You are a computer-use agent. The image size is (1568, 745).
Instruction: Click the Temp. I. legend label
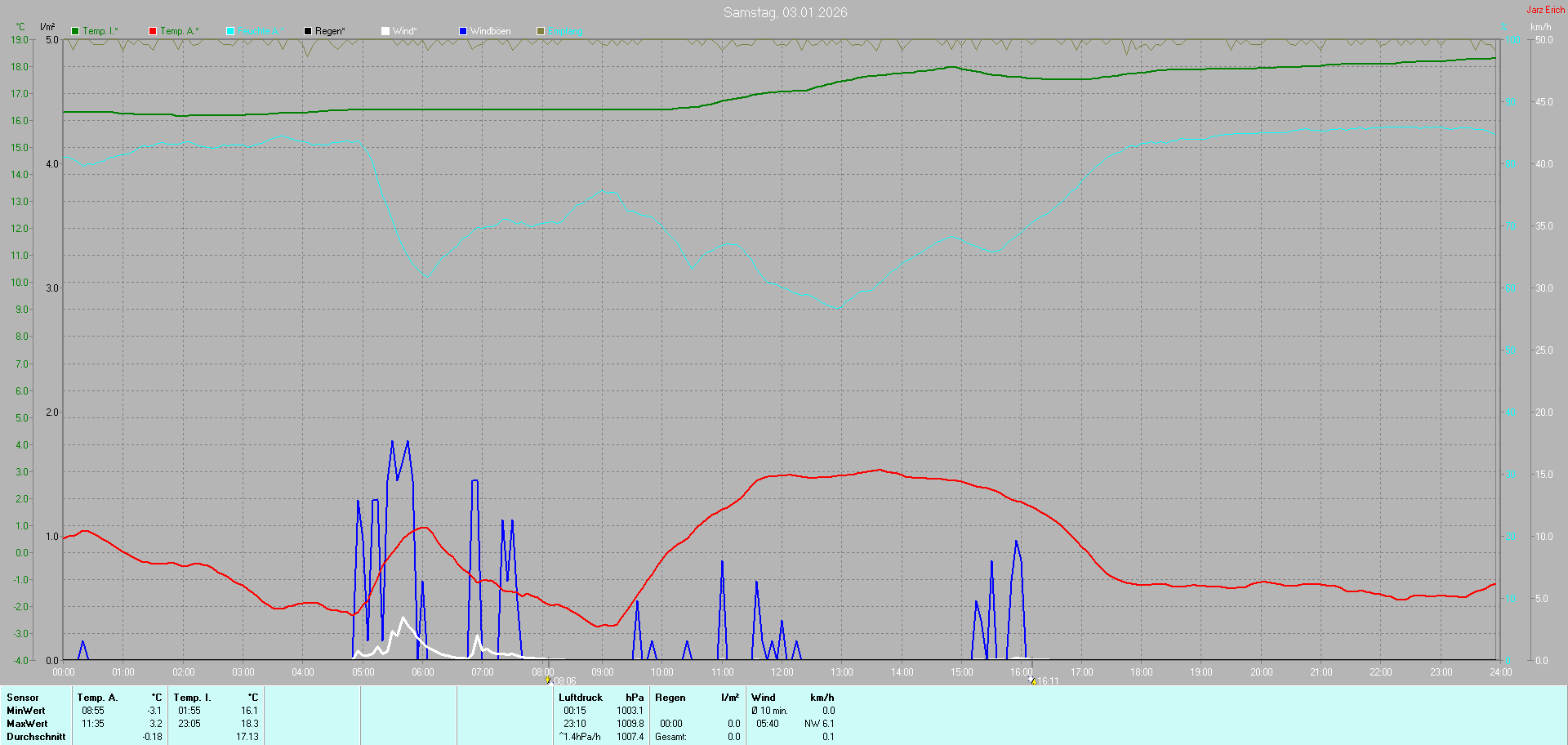tap(100, 31)
